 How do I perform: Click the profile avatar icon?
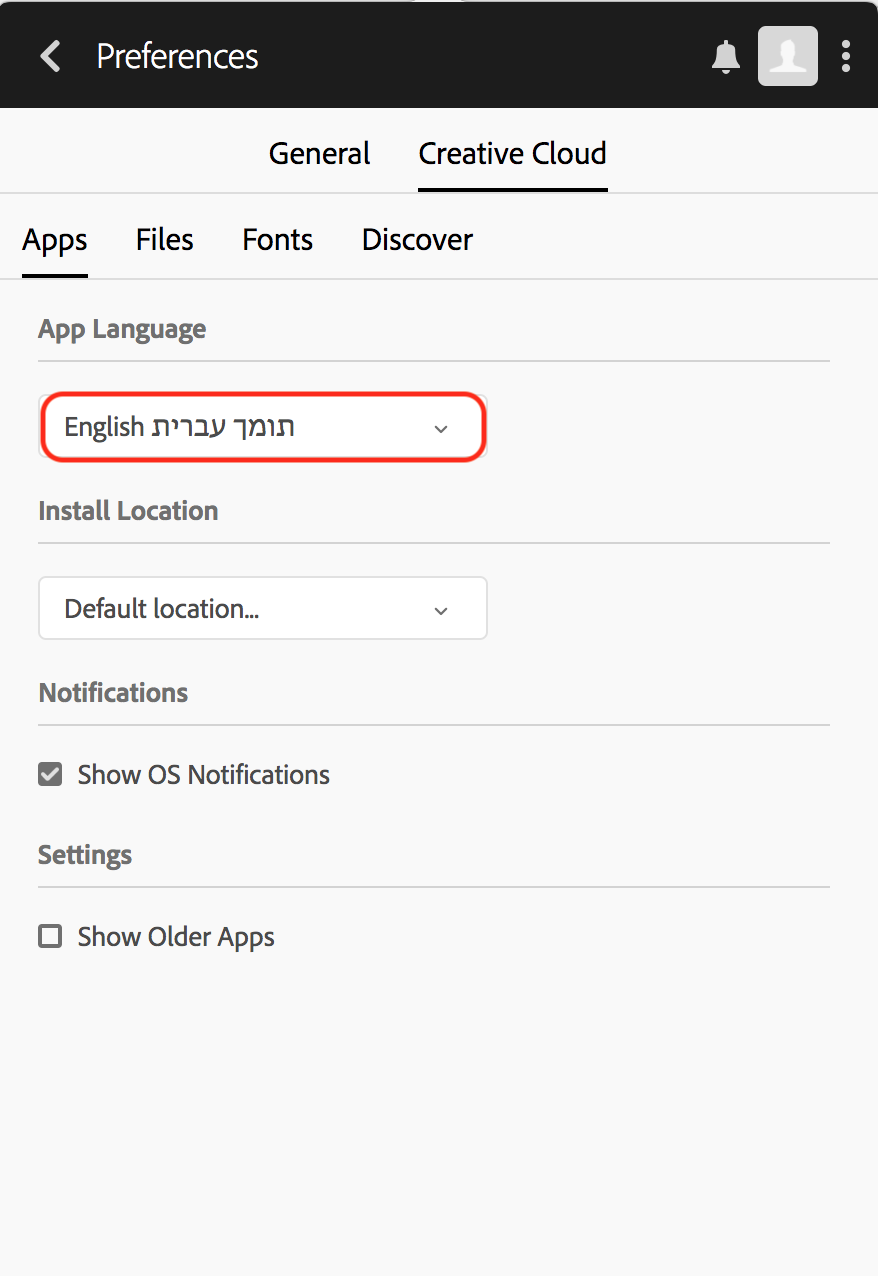pos(787,56)
